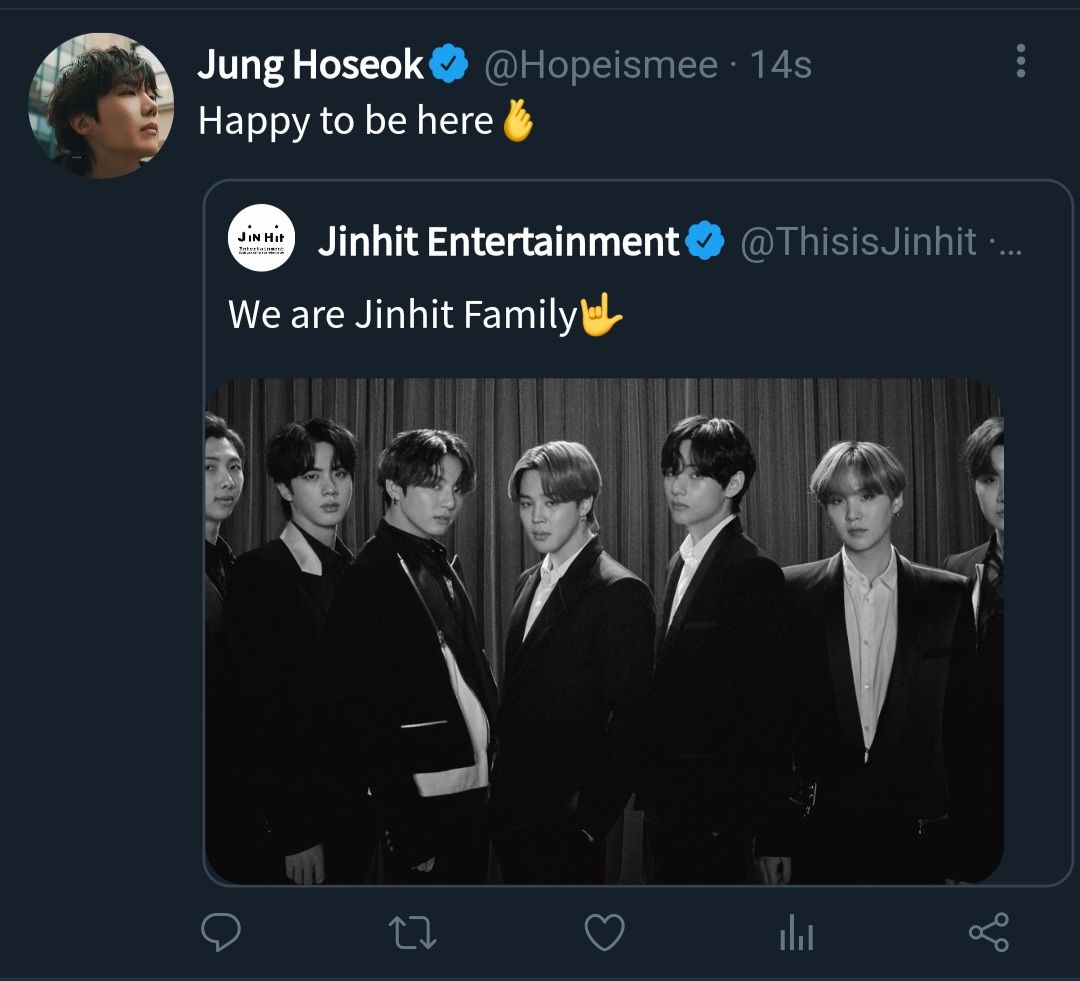The height and width of the screenshot is (981, 1080).
Task: Click the Happy to be here text
Action: [x=345, y=121]
